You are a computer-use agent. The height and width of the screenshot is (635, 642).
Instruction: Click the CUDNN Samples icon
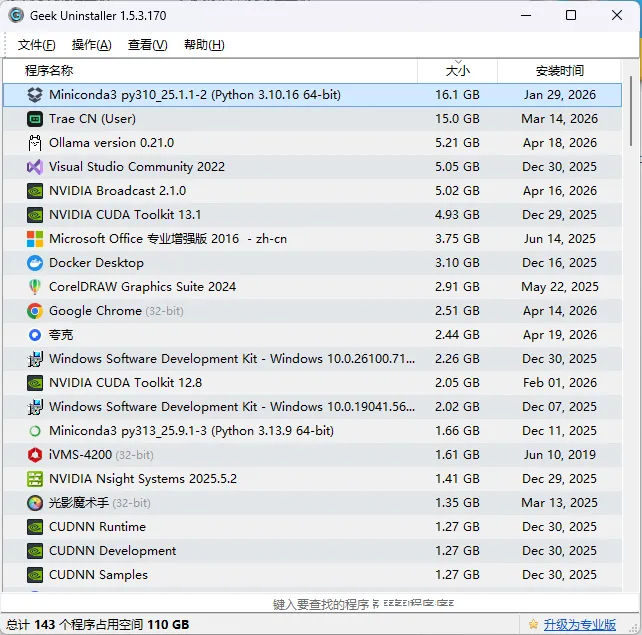pos(35,575)
